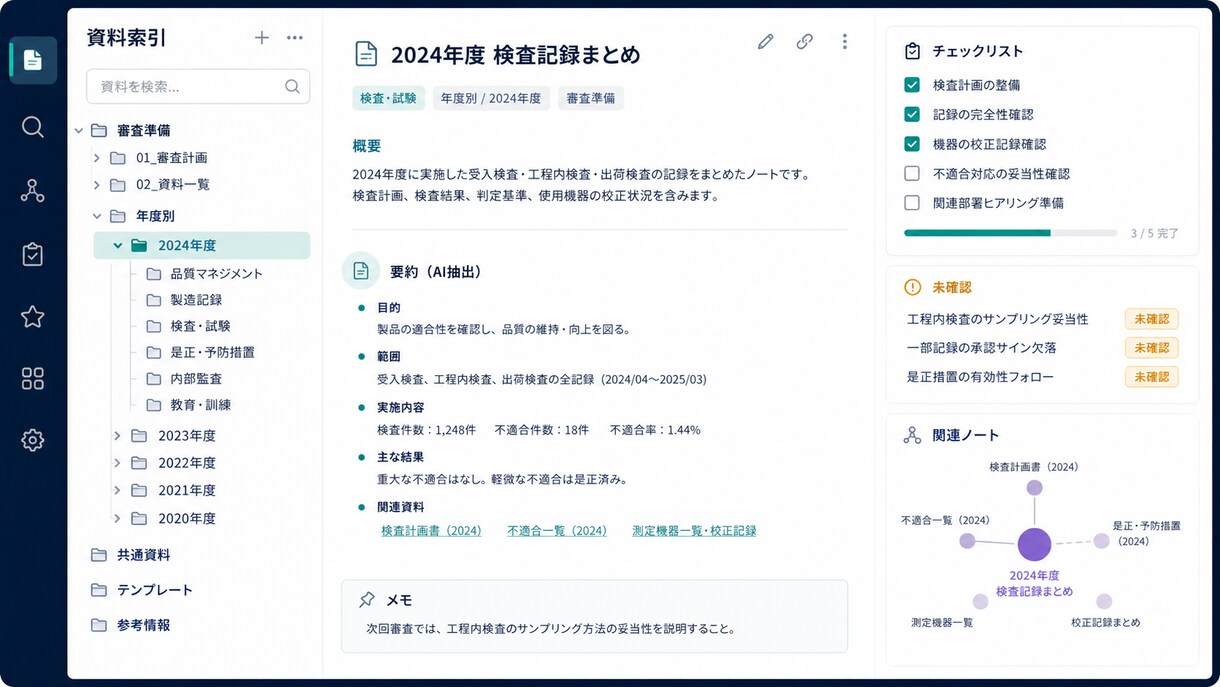Select 検査・試験 folder in tree
This screenshot has width=1220, height=687.
click(x=188, y=326)
